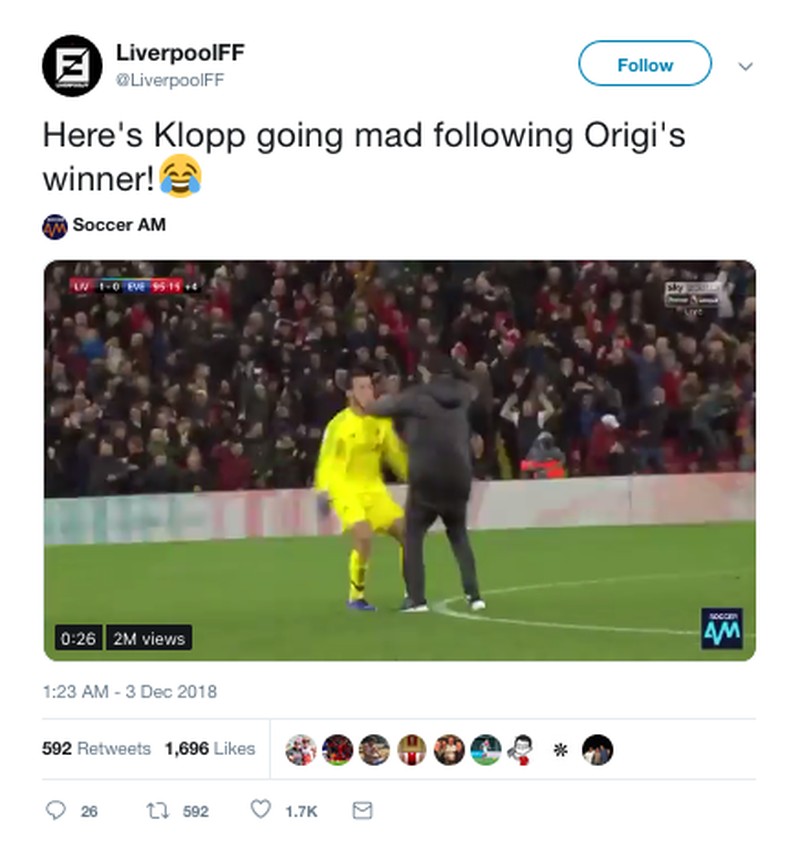The height and width of the screenshot is (848, 800).
Task: Open the Soccer AM attribution link
Action: pos(119,224)
